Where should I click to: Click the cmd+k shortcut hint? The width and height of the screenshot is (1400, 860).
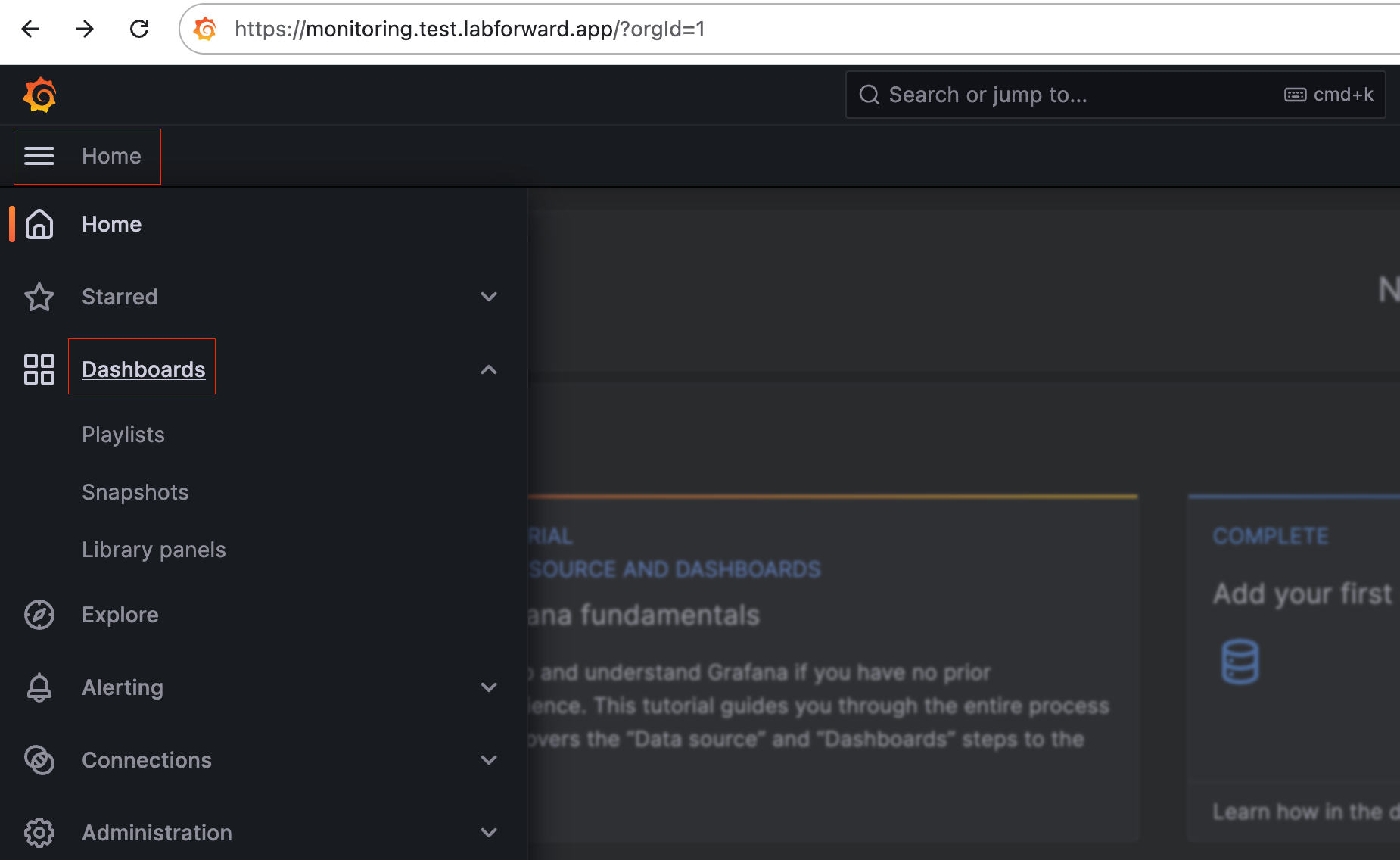coord(1329,95)
